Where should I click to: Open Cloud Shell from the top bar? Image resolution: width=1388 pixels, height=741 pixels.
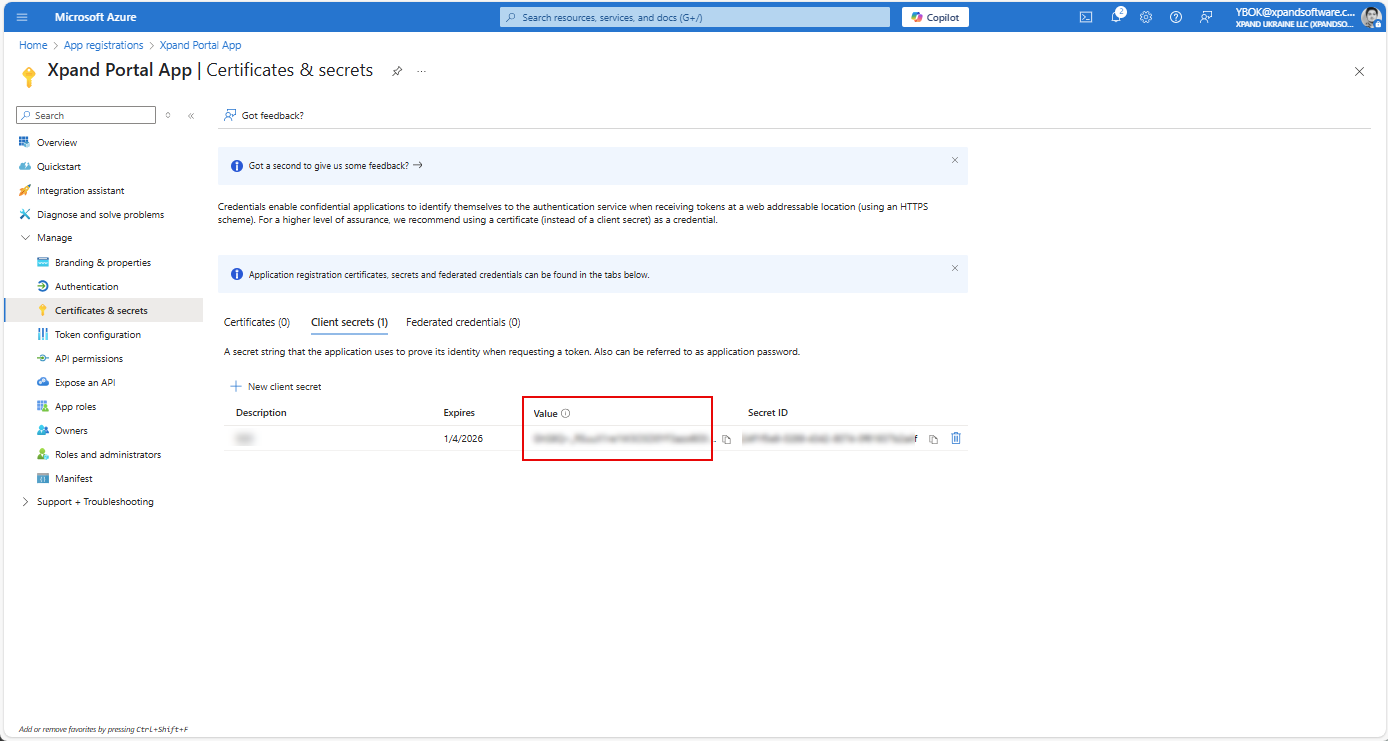pyautogui.click(x=1085, y=17)
